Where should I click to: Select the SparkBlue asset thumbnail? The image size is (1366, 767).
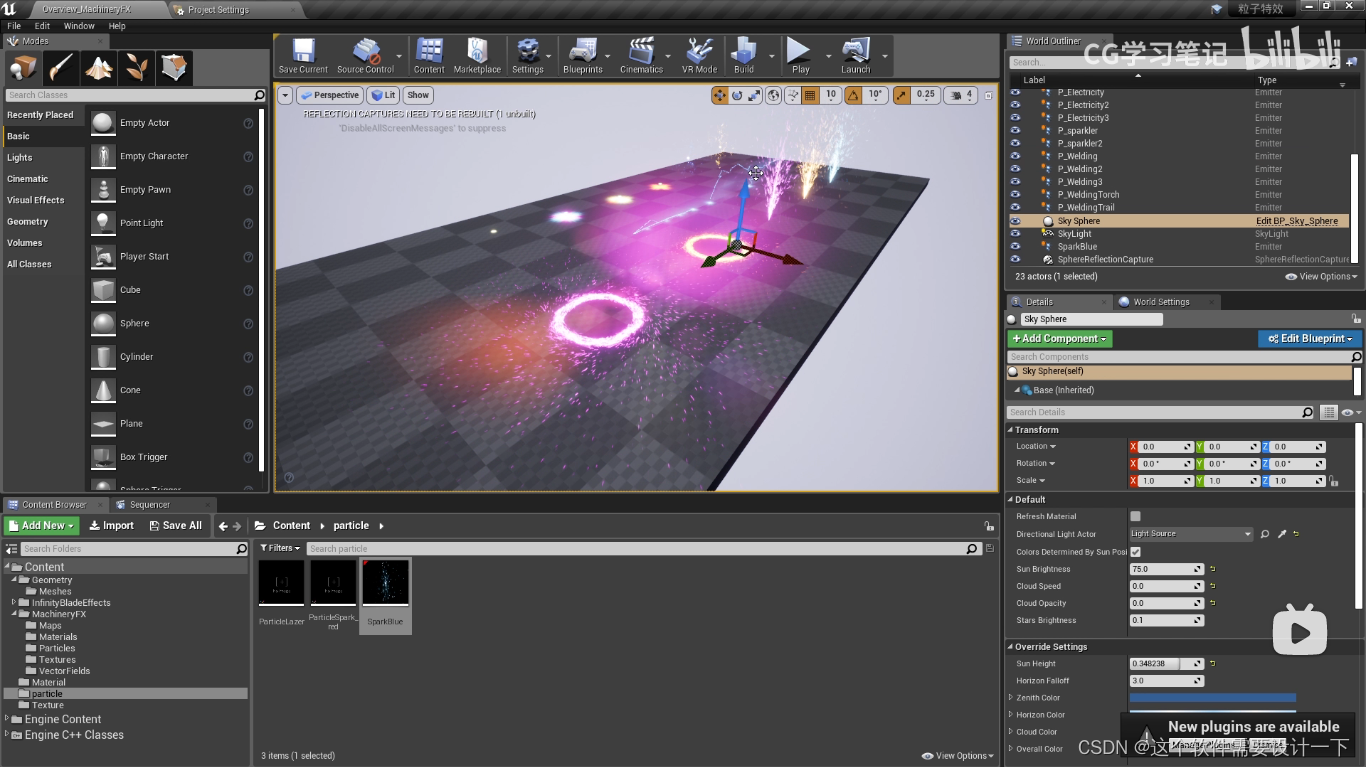(385, 583)
